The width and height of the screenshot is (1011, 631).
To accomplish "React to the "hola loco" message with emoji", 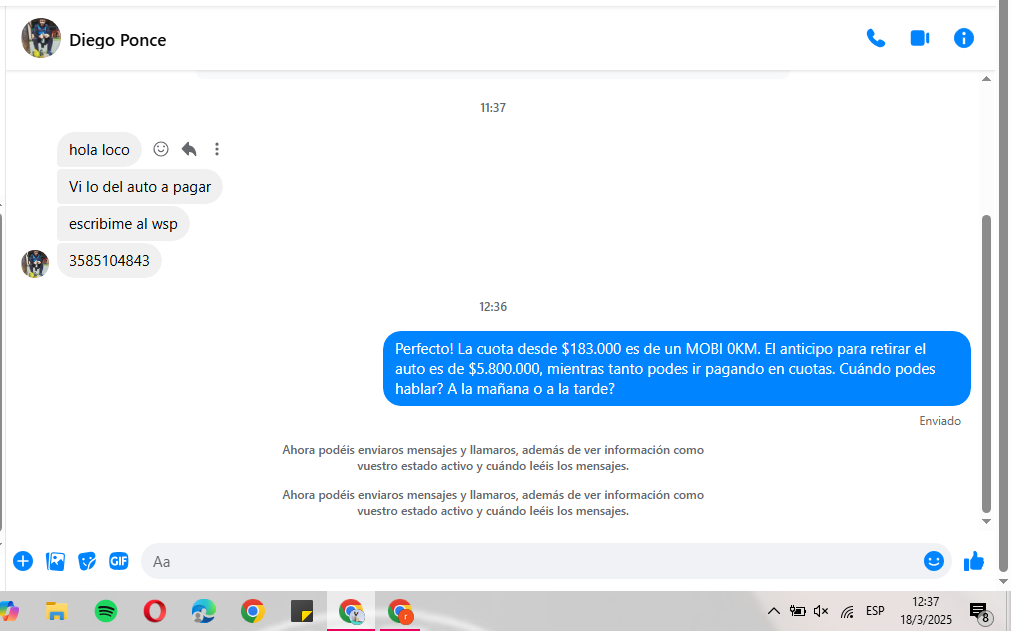I will tap(161, 150).
